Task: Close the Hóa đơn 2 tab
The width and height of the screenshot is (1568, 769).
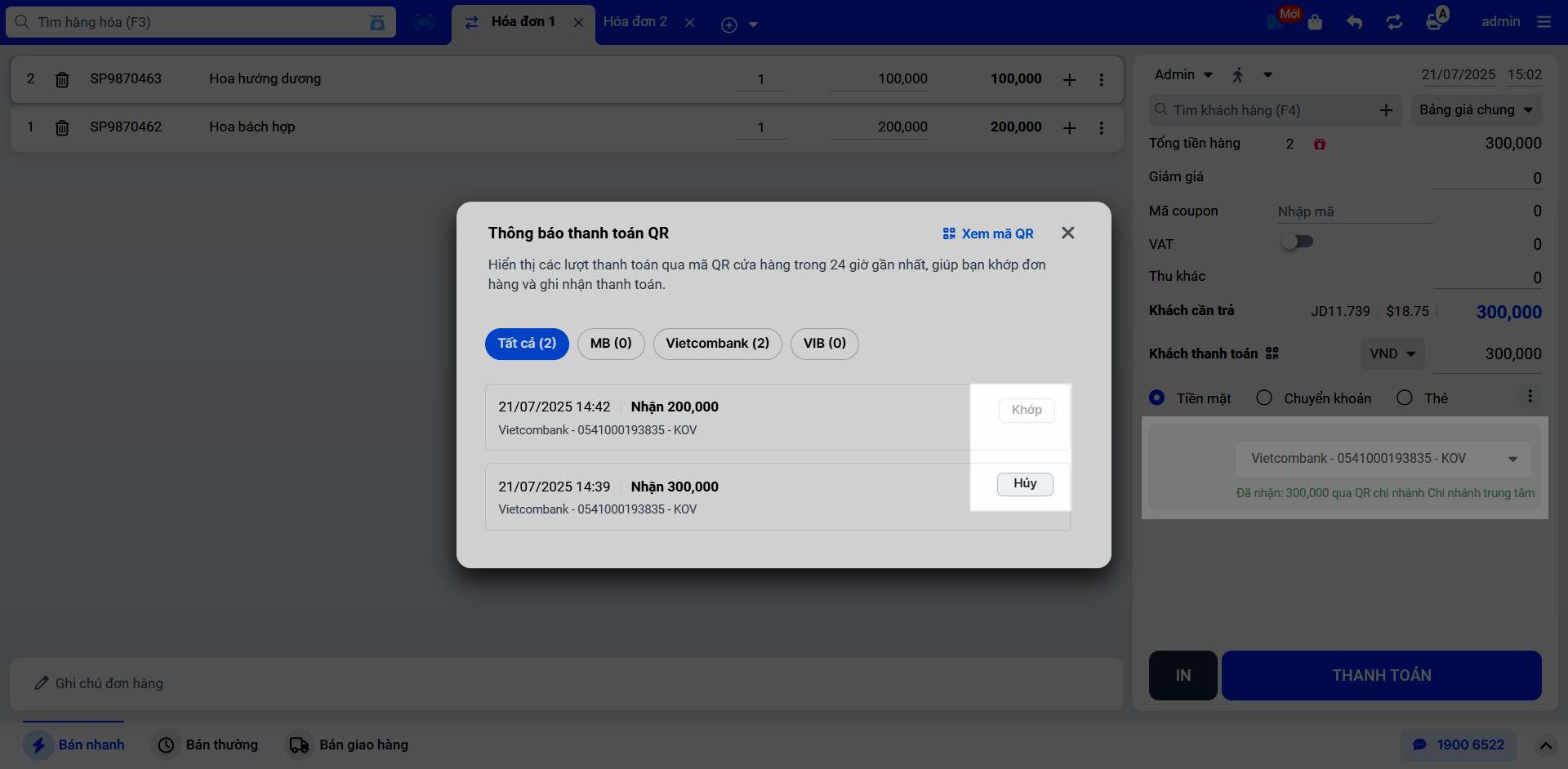Action: [x=689, y=23]
